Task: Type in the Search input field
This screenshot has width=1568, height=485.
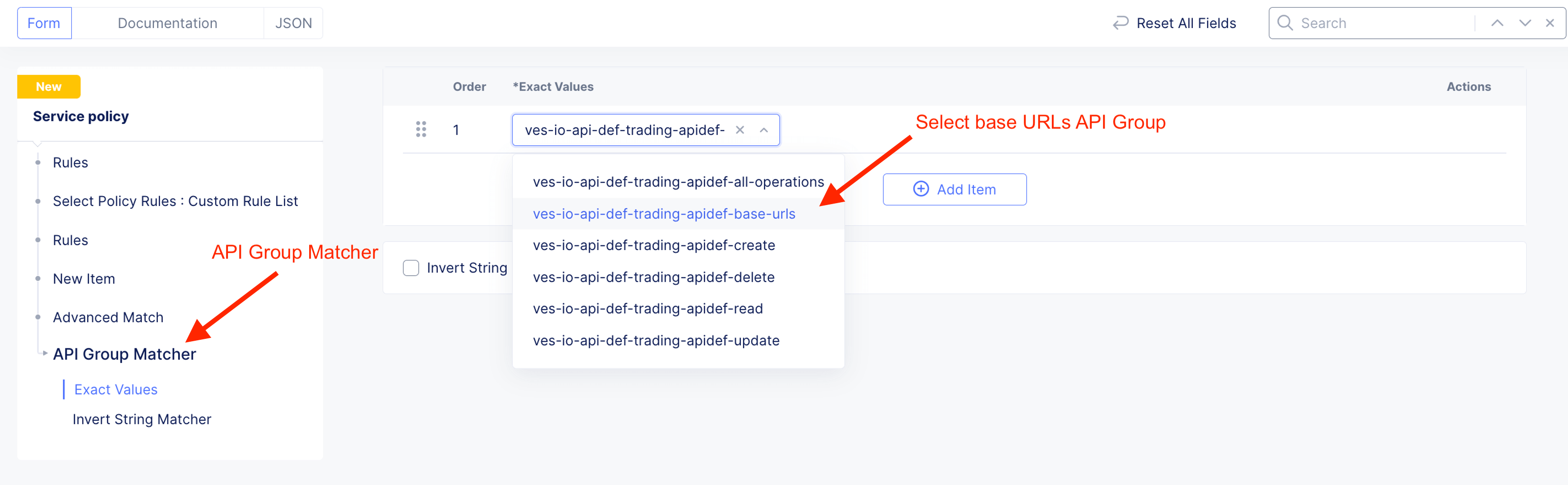Action: pos(1382,23)
